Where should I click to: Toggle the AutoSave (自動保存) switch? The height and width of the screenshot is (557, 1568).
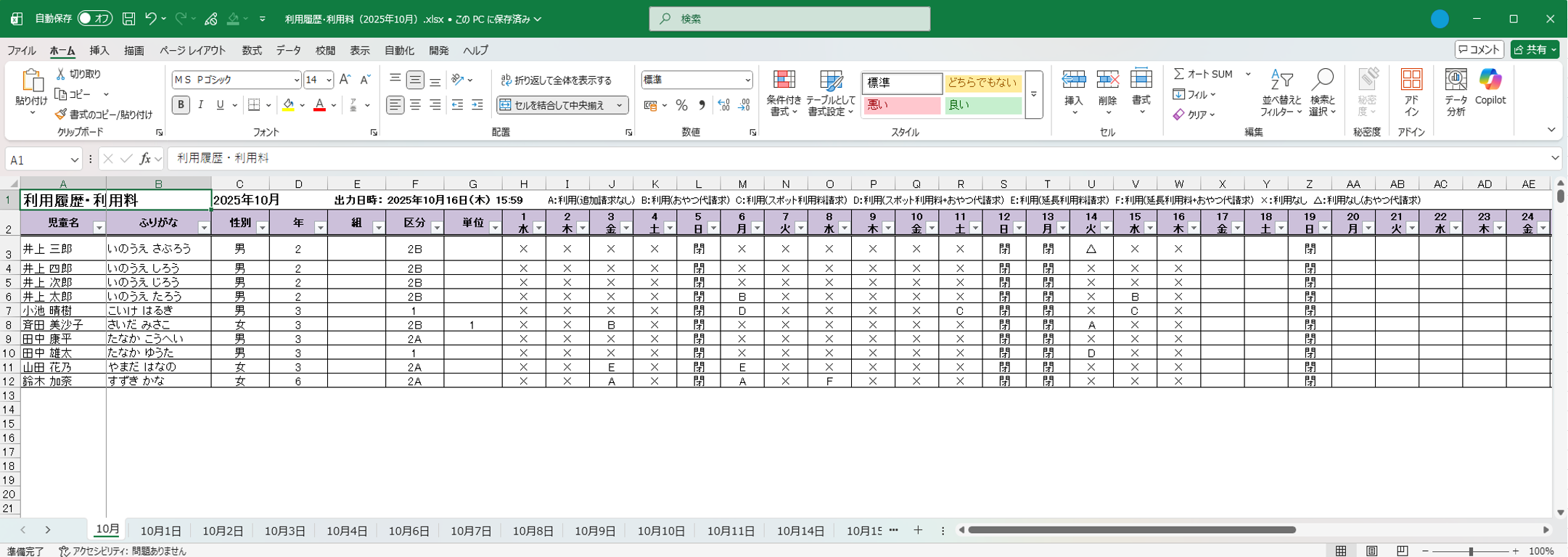coord(95,19)
